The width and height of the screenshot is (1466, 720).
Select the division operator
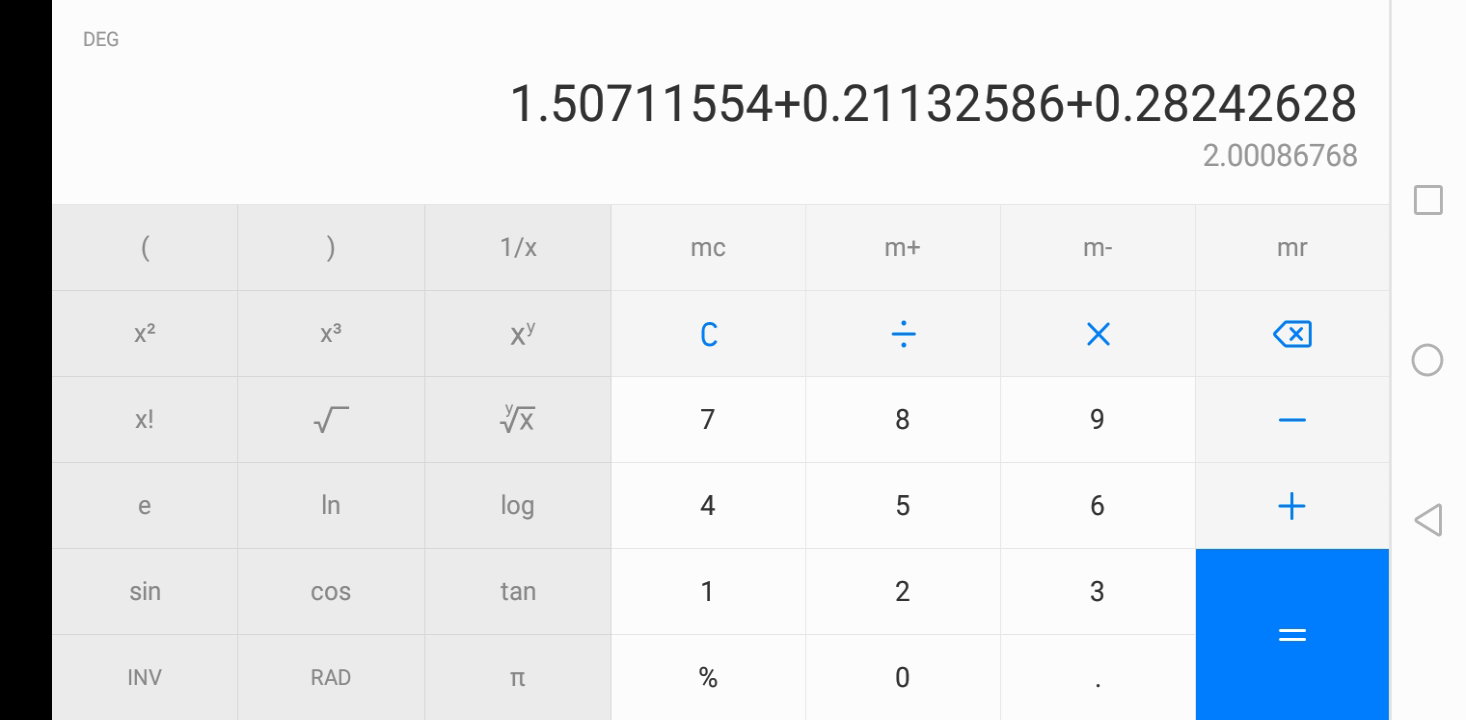(903, 334)
